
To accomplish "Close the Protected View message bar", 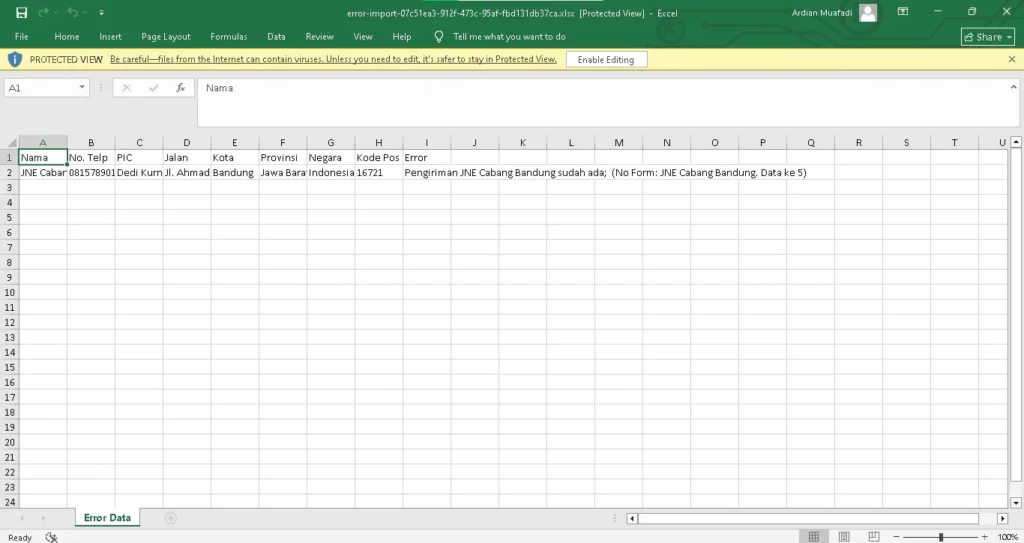I will point(1012,59).
